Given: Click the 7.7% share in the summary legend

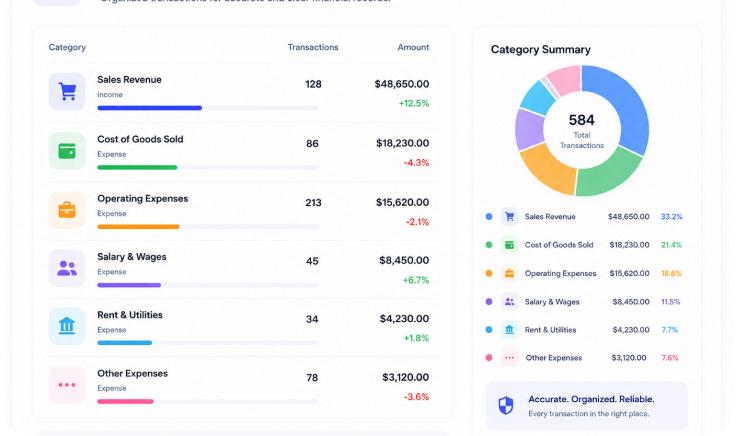Looking at the screenshot, I should (669, 330).
